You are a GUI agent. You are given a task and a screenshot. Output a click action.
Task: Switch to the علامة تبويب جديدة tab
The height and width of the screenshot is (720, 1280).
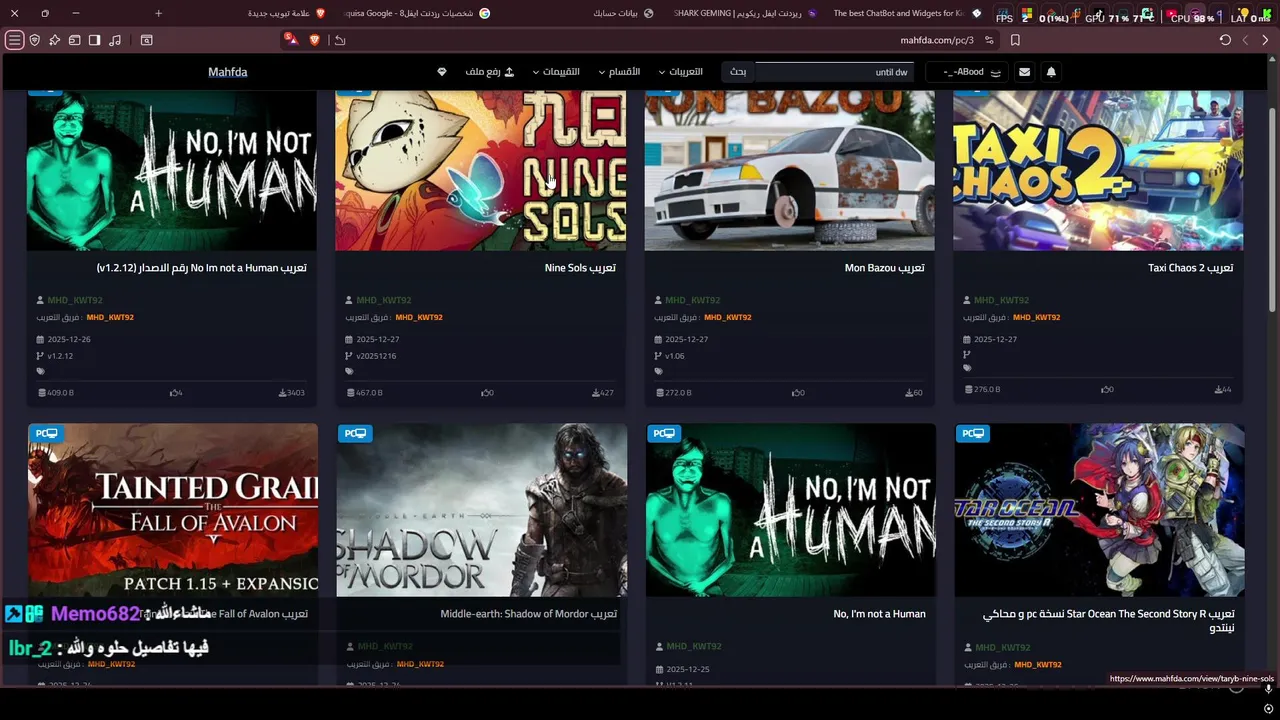pos(286,13)
